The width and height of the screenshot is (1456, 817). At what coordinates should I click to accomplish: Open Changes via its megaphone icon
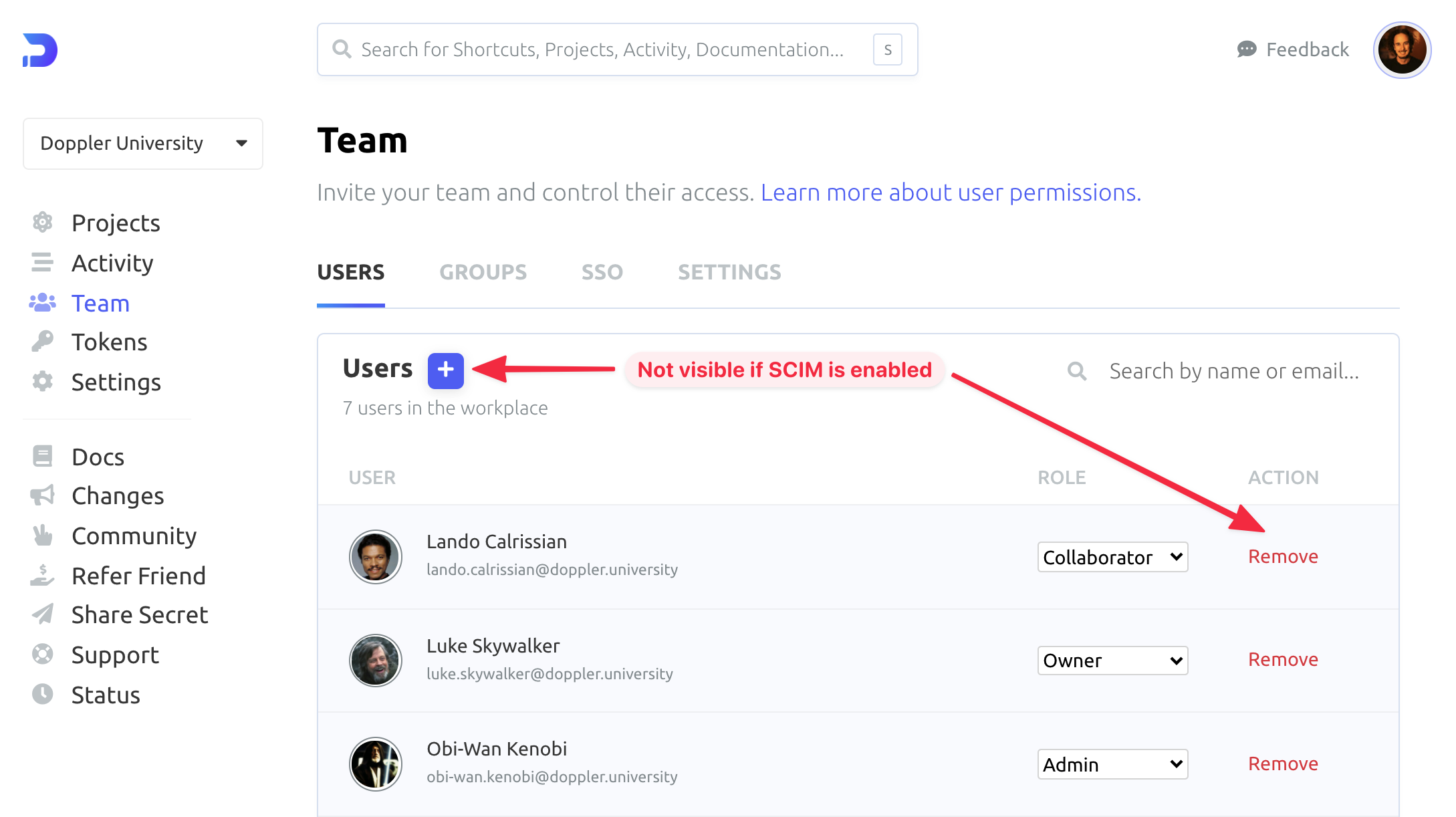tap(42, 495)
